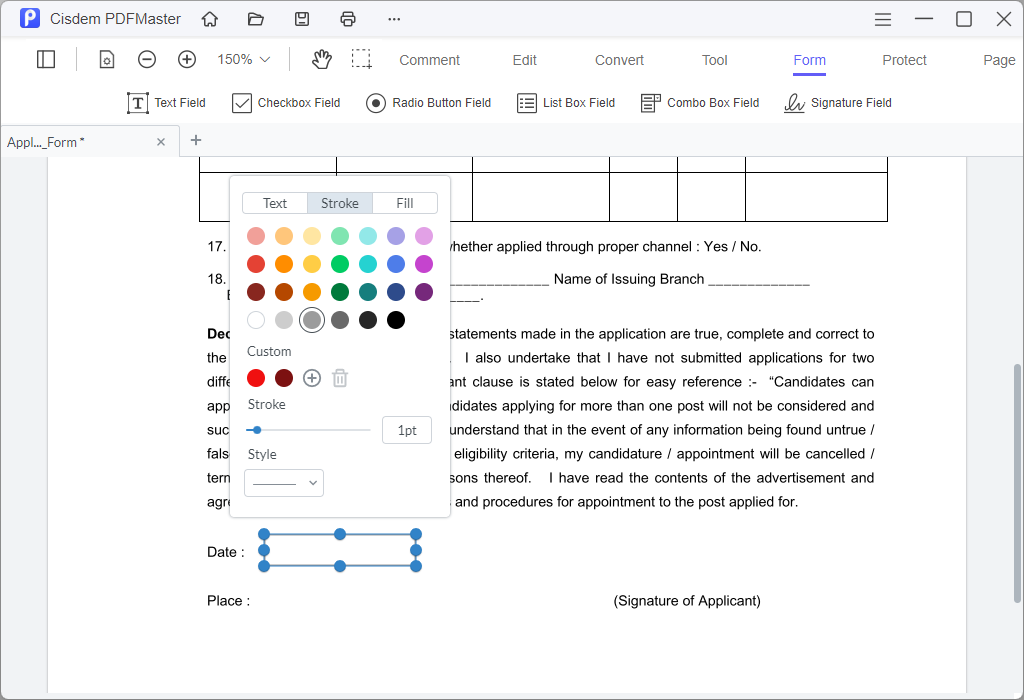Delete custom color with trash icon
Image resolution: width=1024 pixels, height=700 pixels.
click(x=340, y=378)
